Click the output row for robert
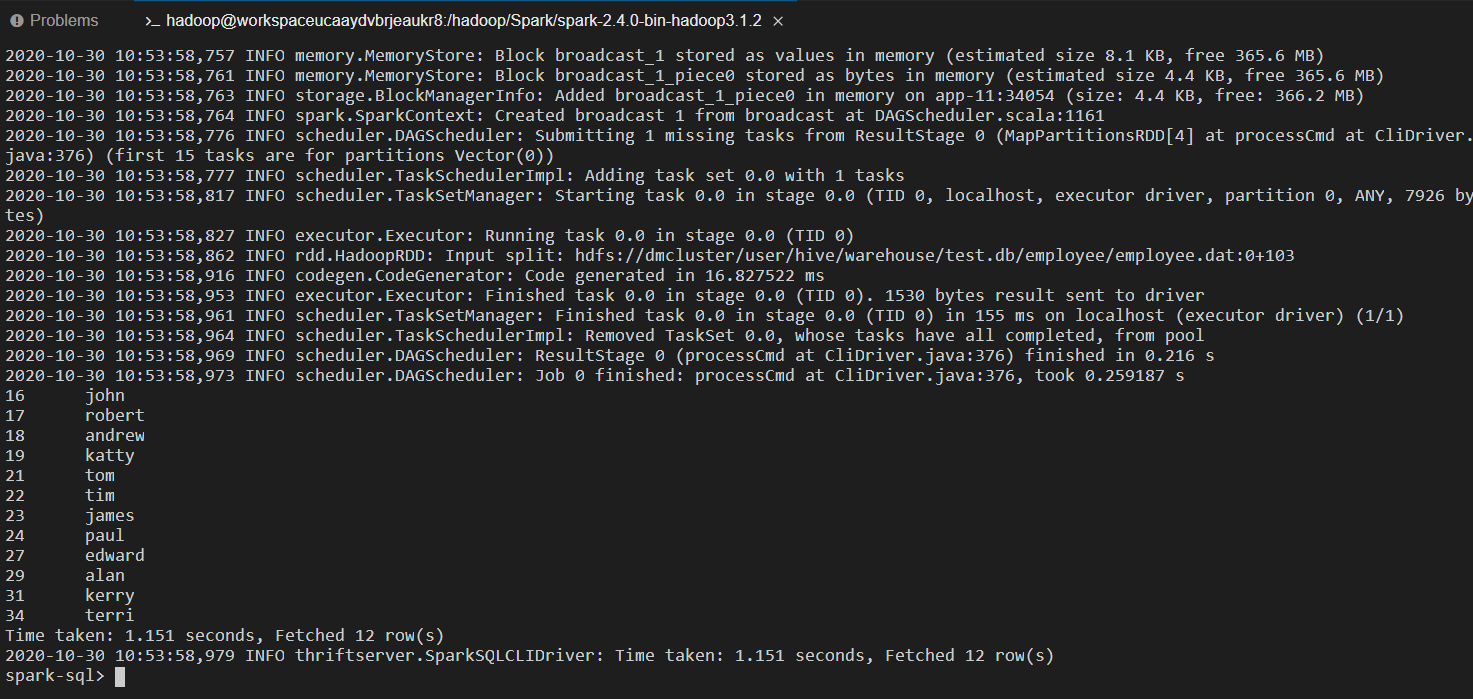This screenshot has height=699, width=1473. [75, 416]
